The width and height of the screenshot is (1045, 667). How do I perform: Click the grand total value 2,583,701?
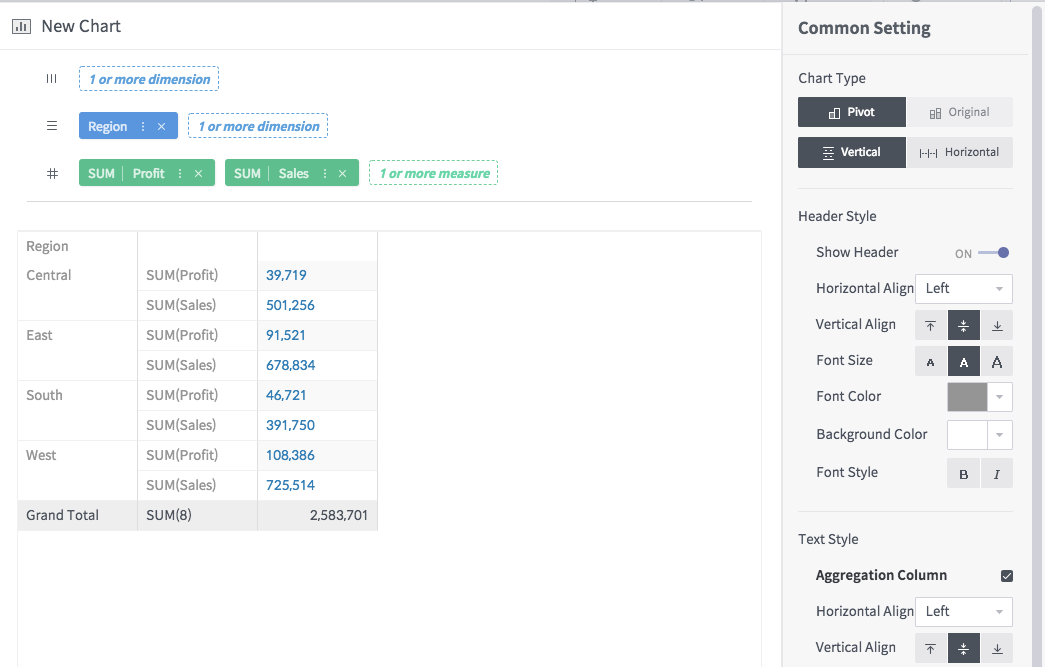tap(339, 515)
